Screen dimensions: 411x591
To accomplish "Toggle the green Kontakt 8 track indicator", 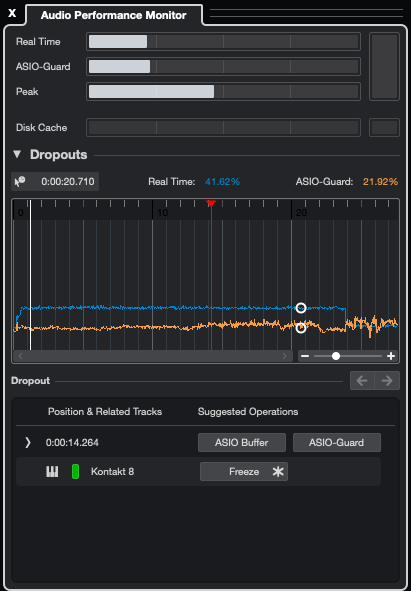I will tap(75, 472).
